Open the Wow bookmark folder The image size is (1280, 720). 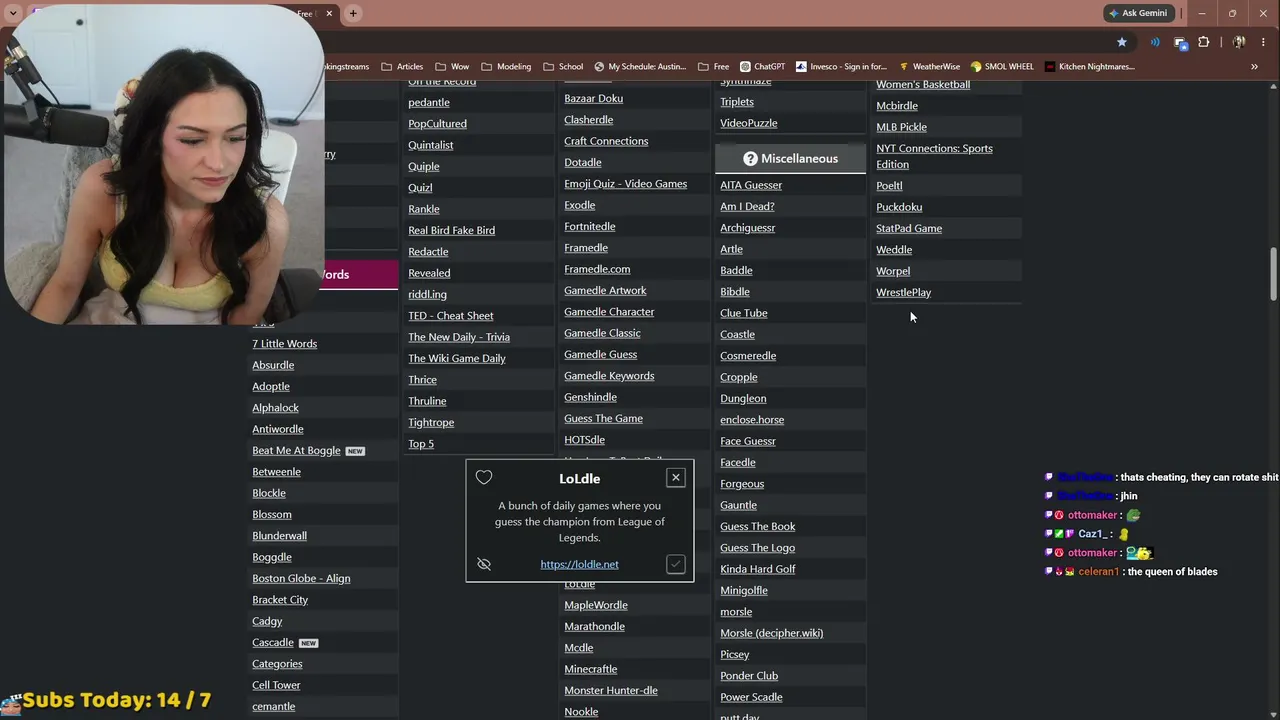tap(452, 67)
